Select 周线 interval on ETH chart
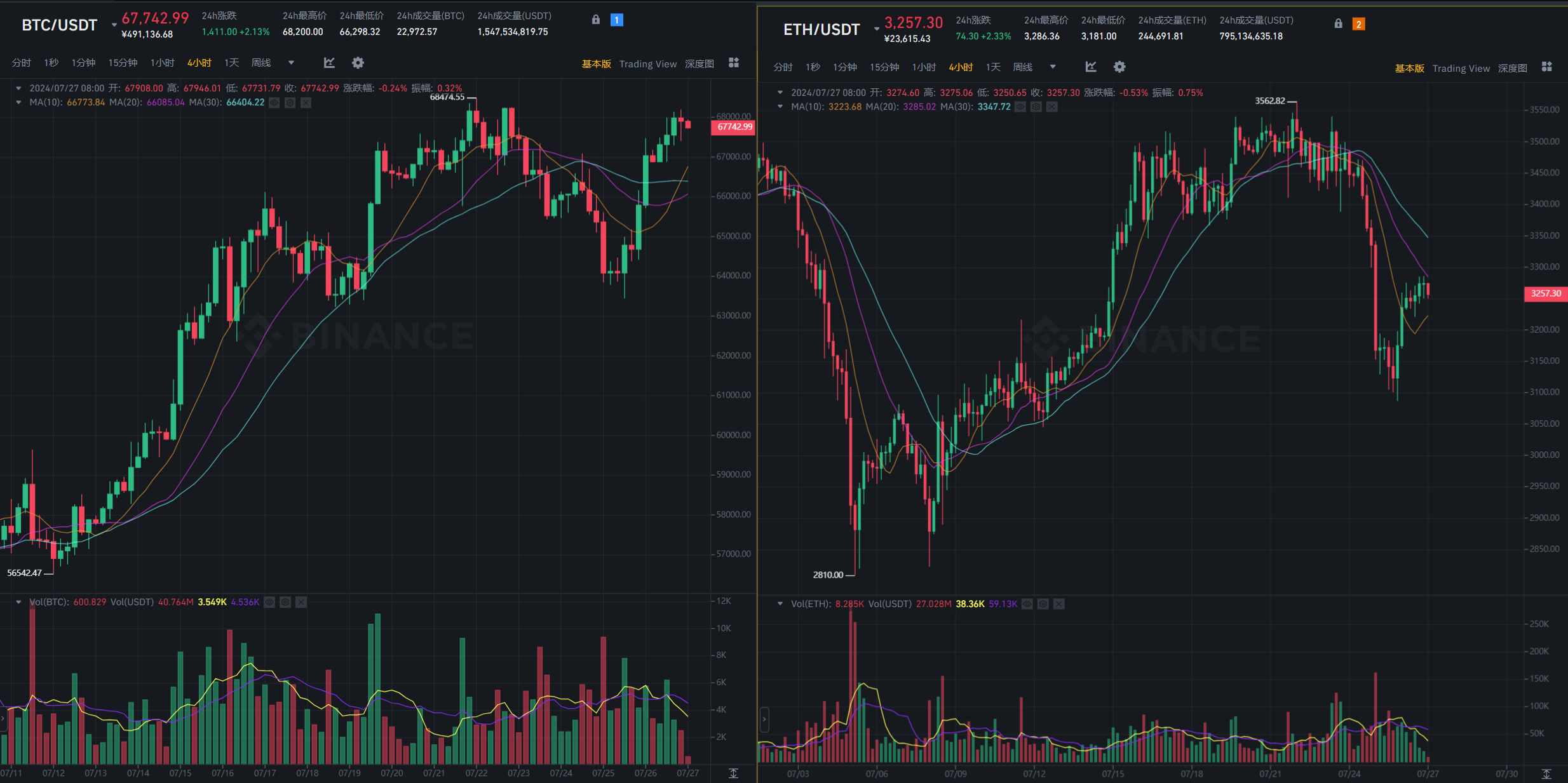 pos(1023,67)
